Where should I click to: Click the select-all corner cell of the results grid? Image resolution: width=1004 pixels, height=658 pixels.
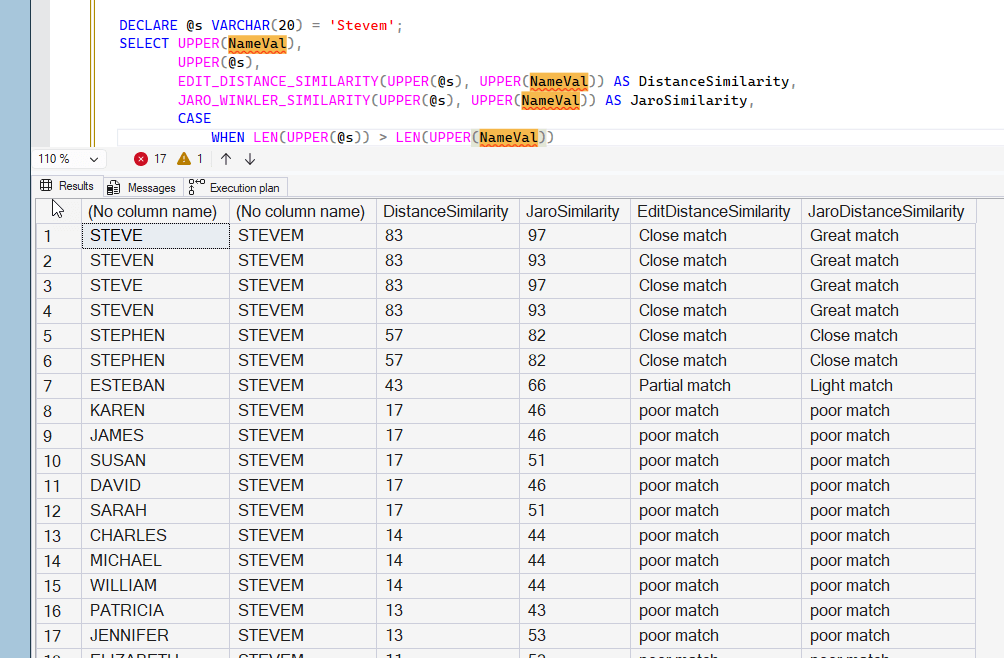57,211
